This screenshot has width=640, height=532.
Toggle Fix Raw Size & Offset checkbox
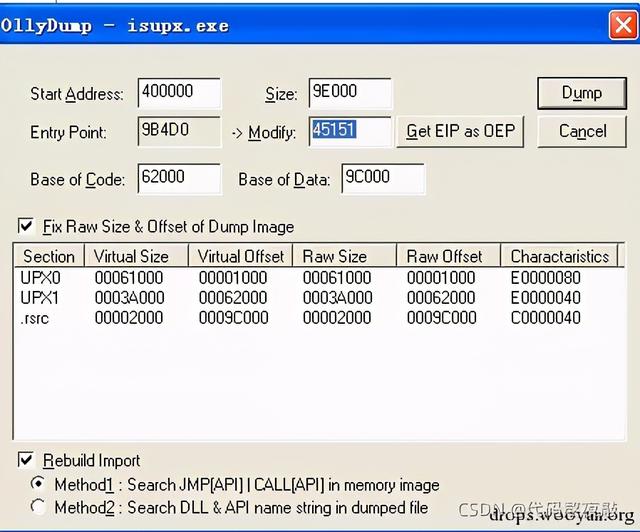(26, 226)
